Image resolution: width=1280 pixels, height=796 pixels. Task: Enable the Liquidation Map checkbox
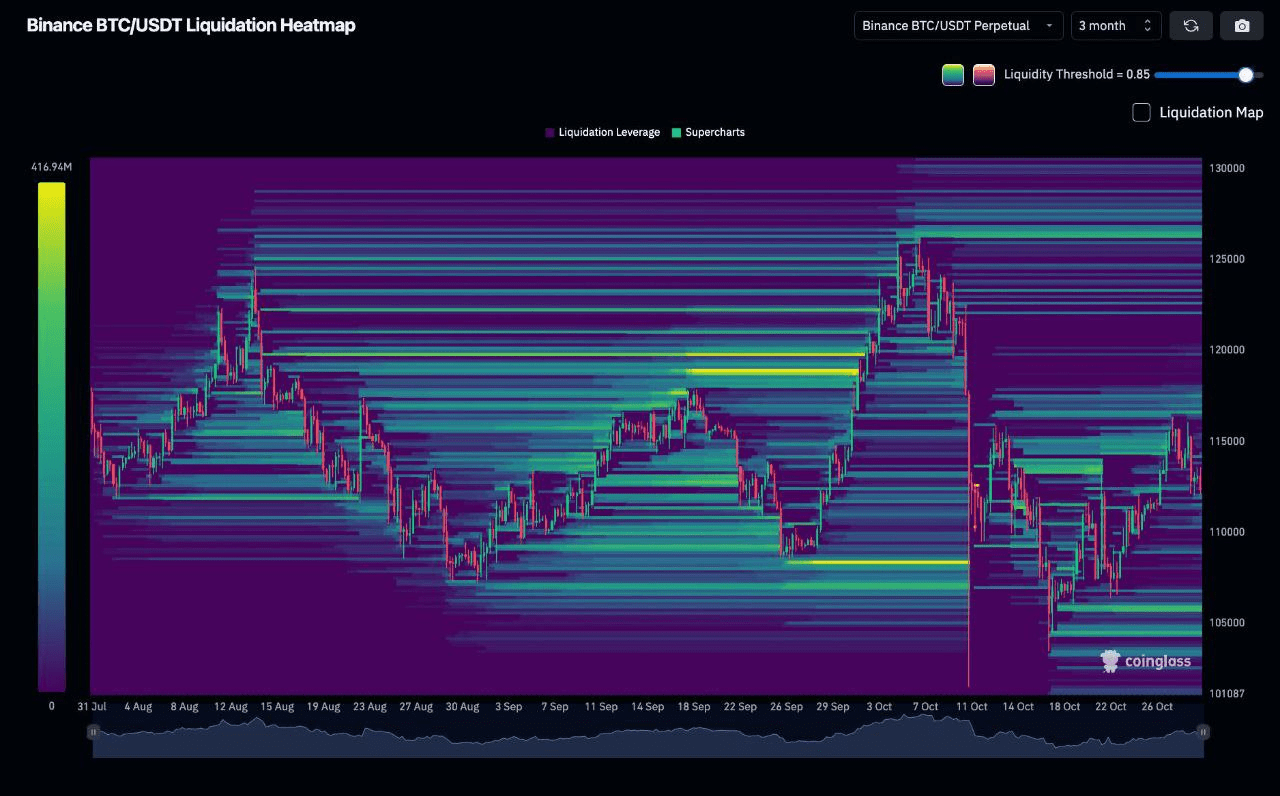pos(1141,112)
